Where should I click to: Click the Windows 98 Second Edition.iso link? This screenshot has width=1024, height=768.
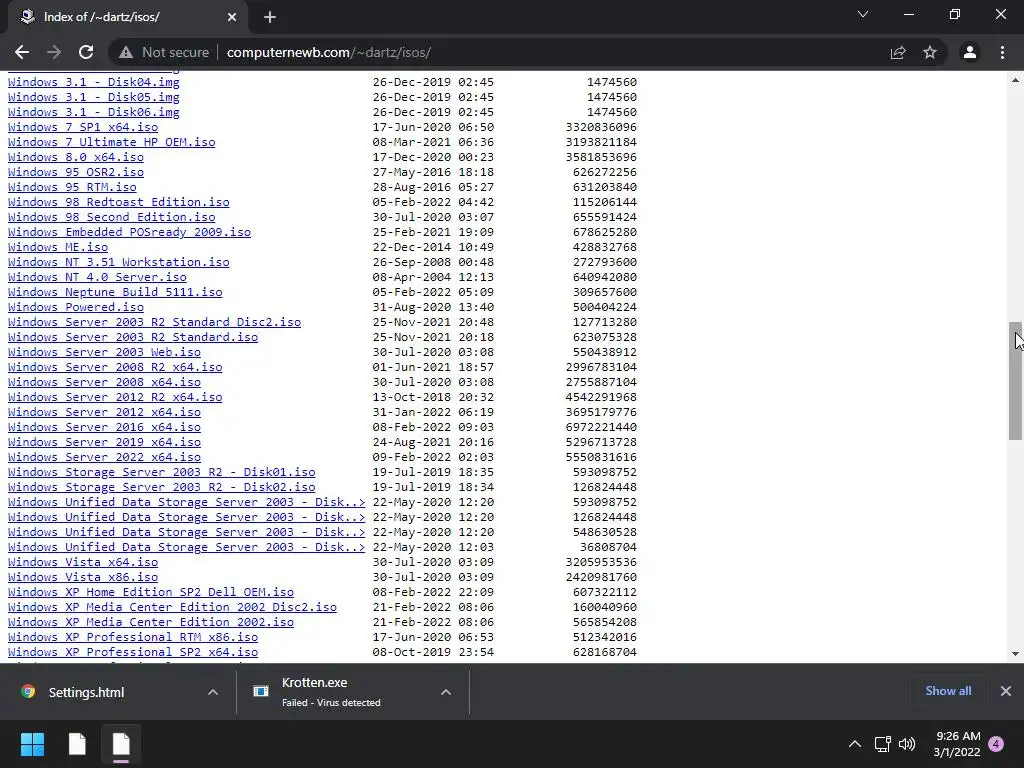coord(112,217)
